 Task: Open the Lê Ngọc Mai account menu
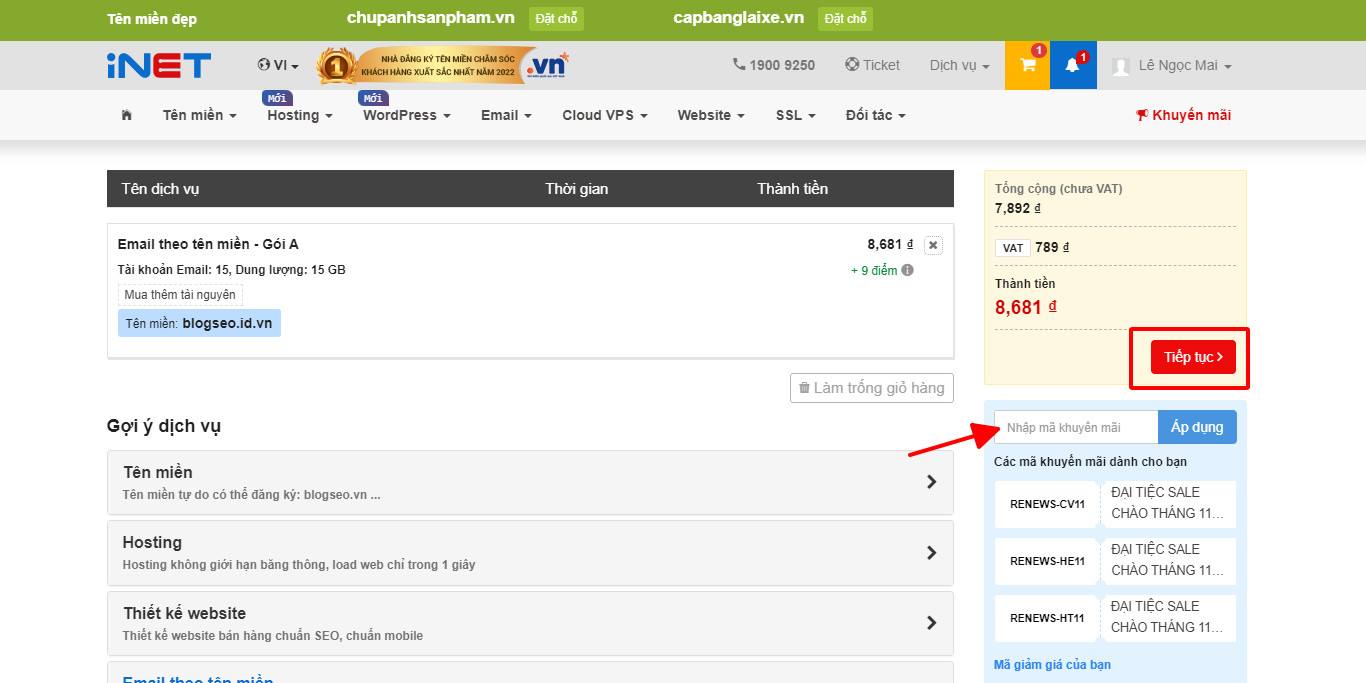[x=1172, y=66]
